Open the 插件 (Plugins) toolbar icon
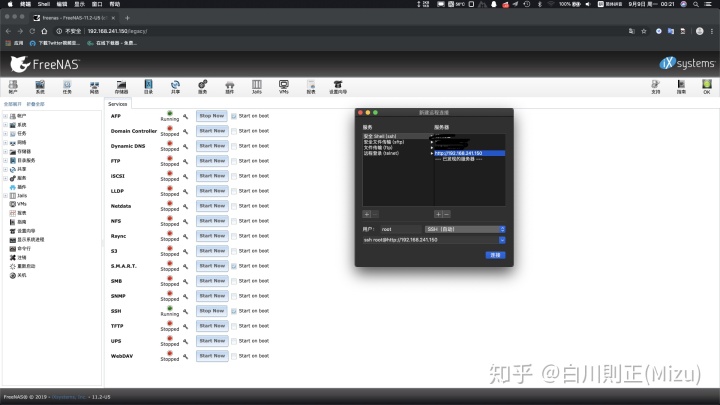This screenshot has width=720, height=405. pyautogui.click(x=230, y=86)
